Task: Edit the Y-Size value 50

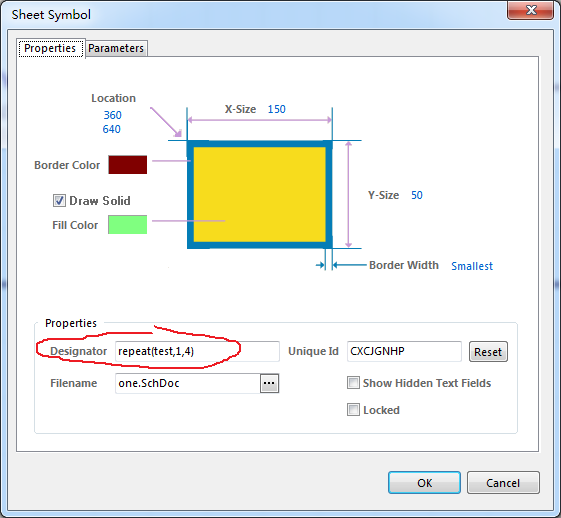Action: coord(417,195)
